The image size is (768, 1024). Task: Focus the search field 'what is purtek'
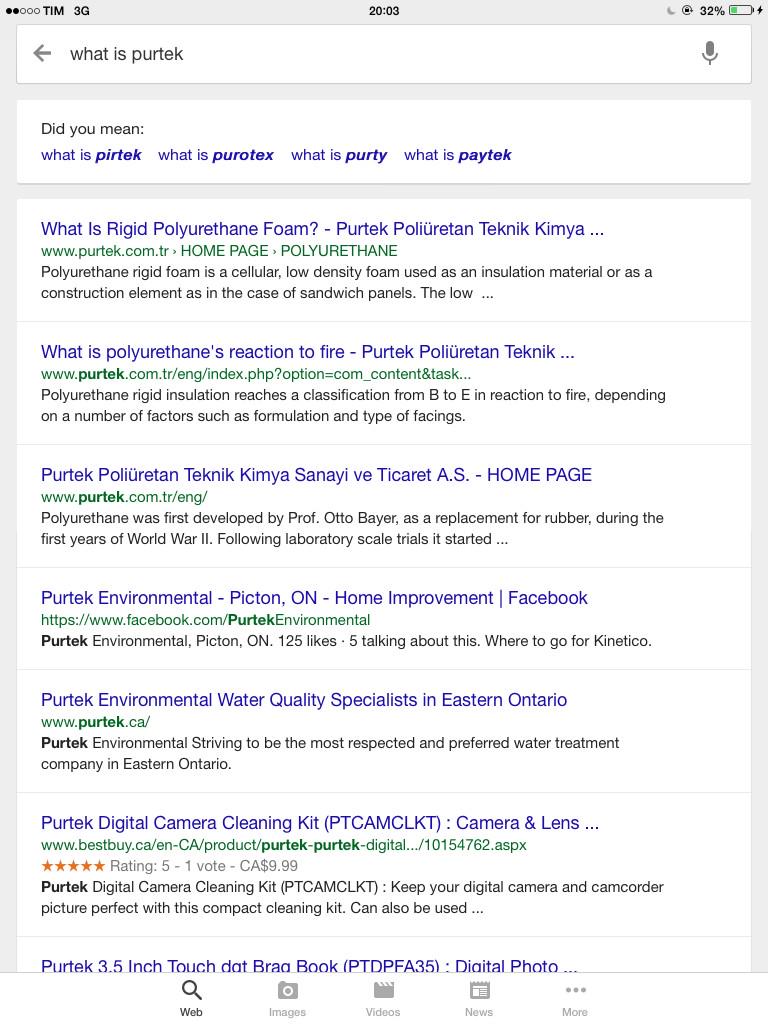tap(384, 54)
